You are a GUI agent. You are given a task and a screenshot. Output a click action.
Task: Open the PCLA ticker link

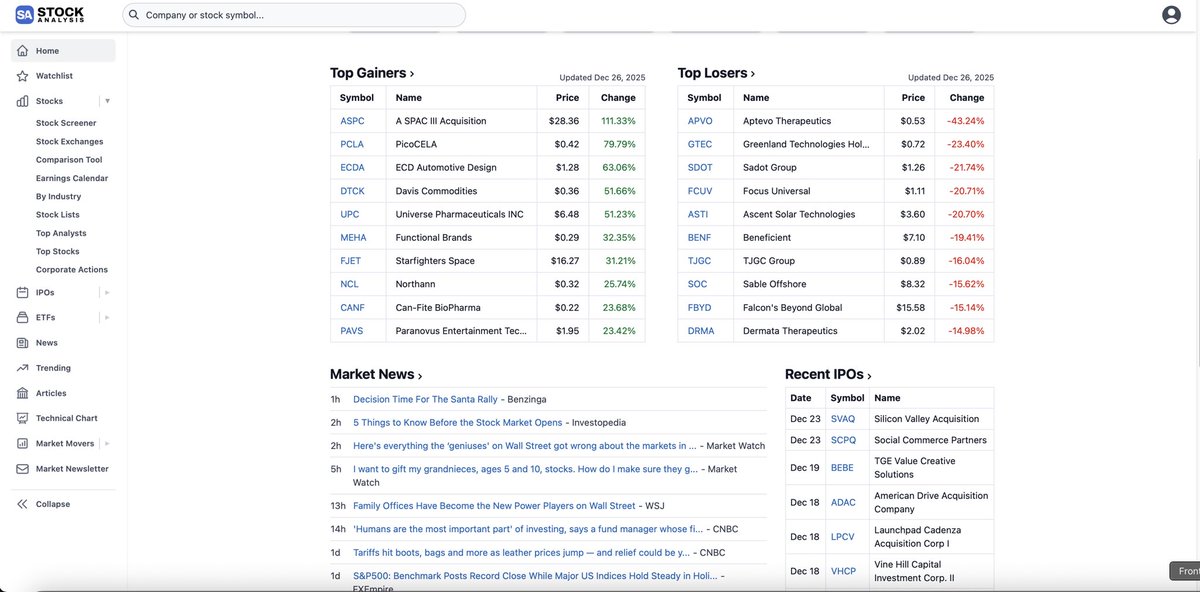click(352, 144)
